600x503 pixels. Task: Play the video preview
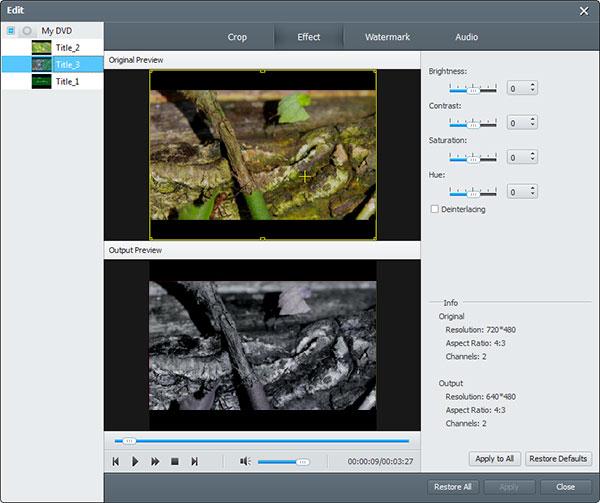[135, 462]
